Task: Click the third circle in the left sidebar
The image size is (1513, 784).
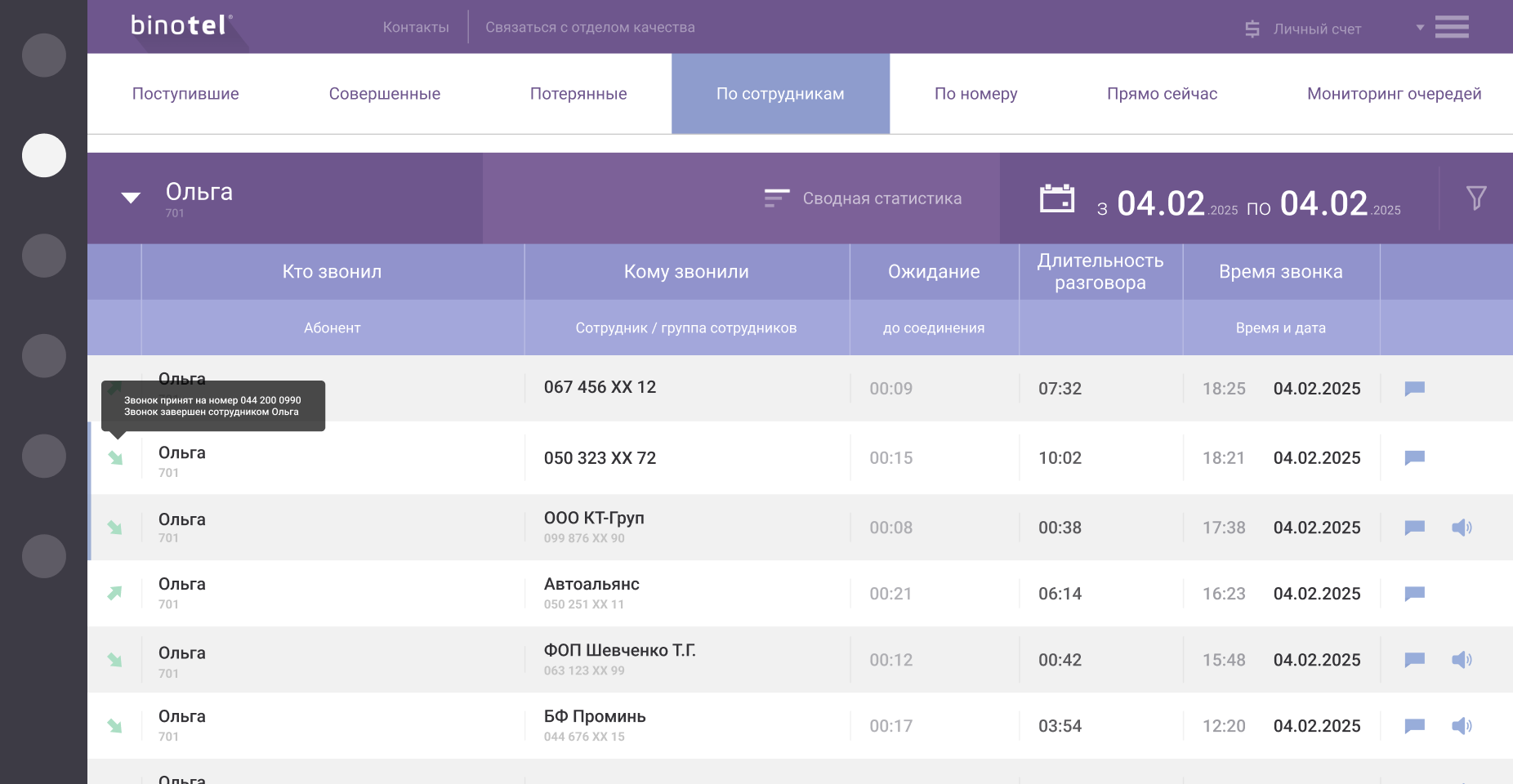Action: pos(44,256)
